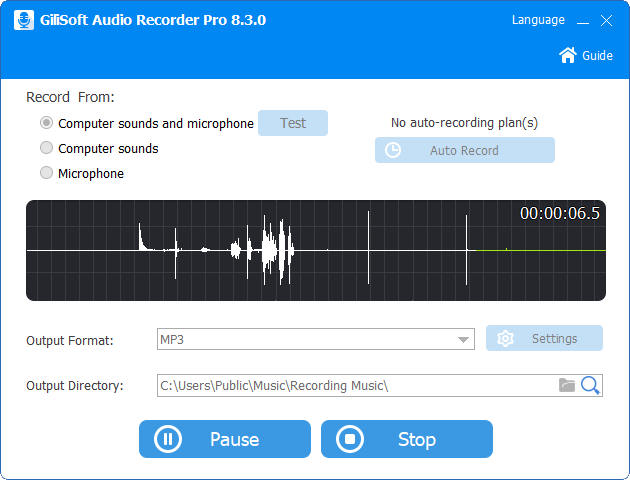Click the recording timer 00:00:06.5
The width and height of the screenshot is (630, 480).
pos(560,213)
